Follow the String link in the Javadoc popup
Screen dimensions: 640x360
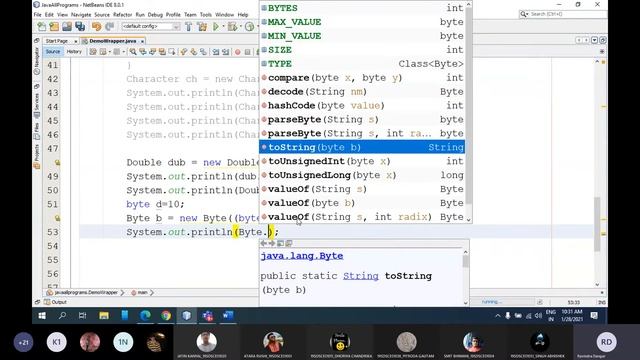pos(361,276)
